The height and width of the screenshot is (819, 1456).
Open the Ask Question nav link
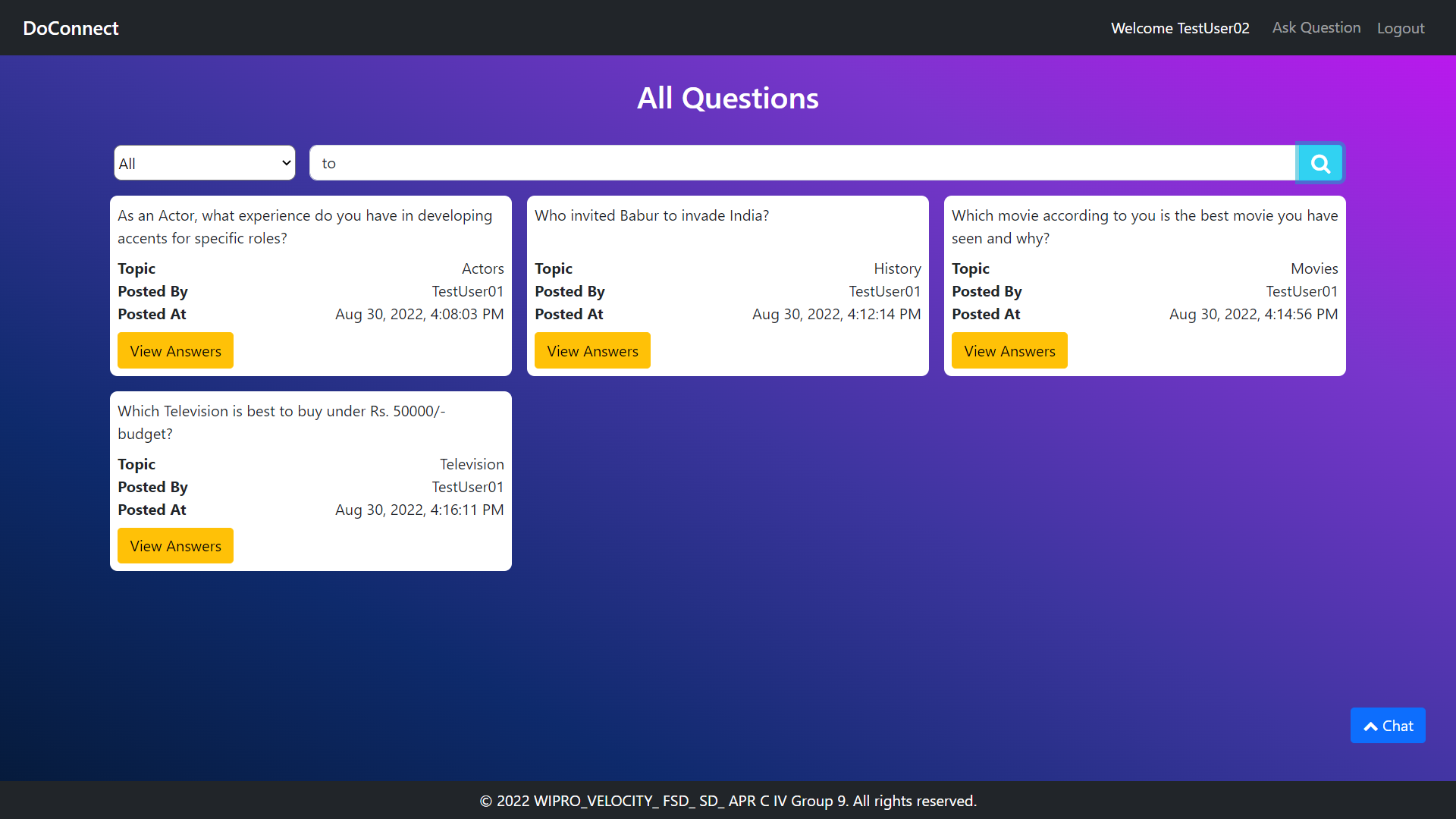click(1316, 28)
